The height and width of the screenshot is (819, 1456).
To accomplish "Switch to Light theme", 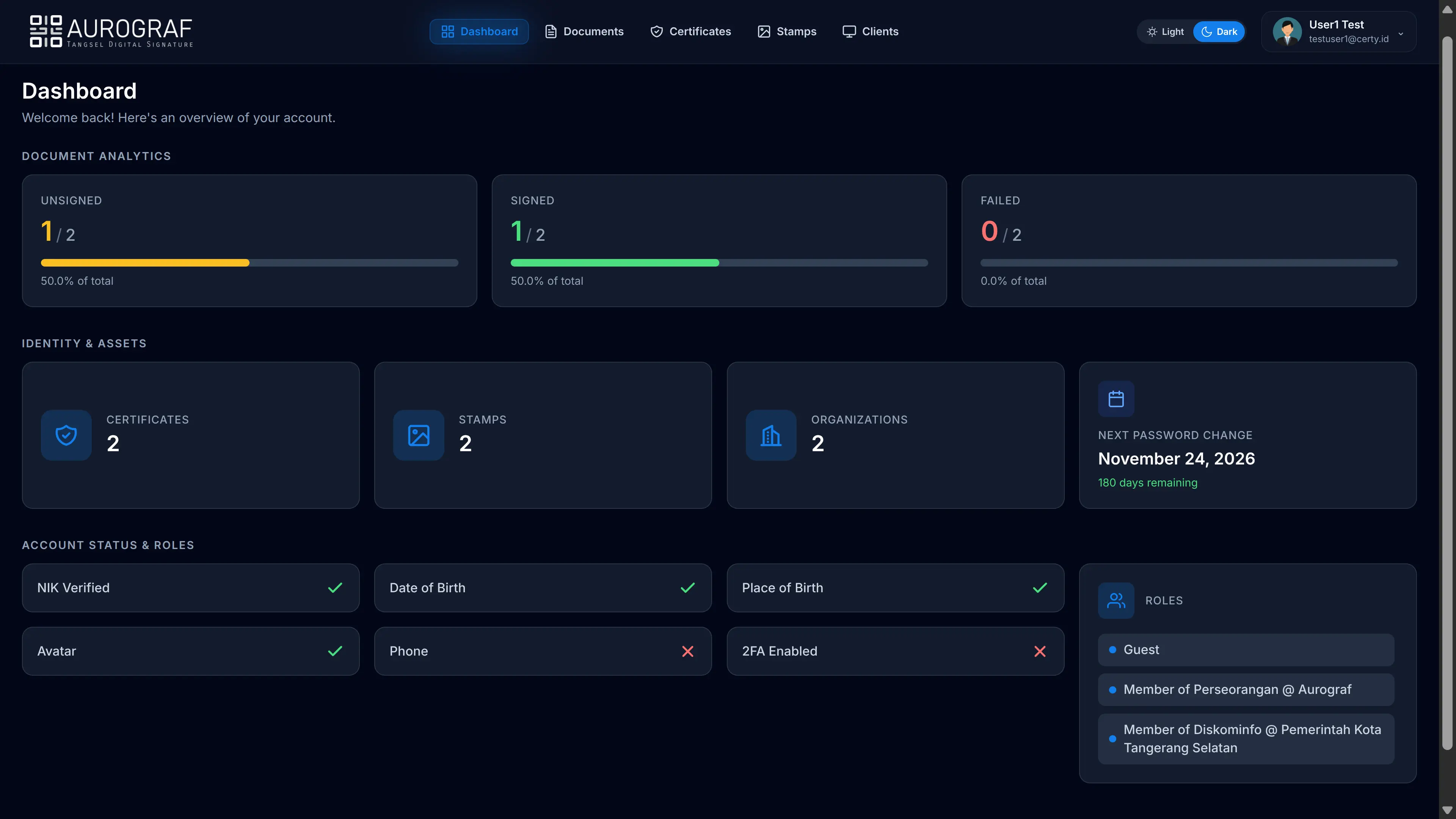I will tap(1166, 31).
